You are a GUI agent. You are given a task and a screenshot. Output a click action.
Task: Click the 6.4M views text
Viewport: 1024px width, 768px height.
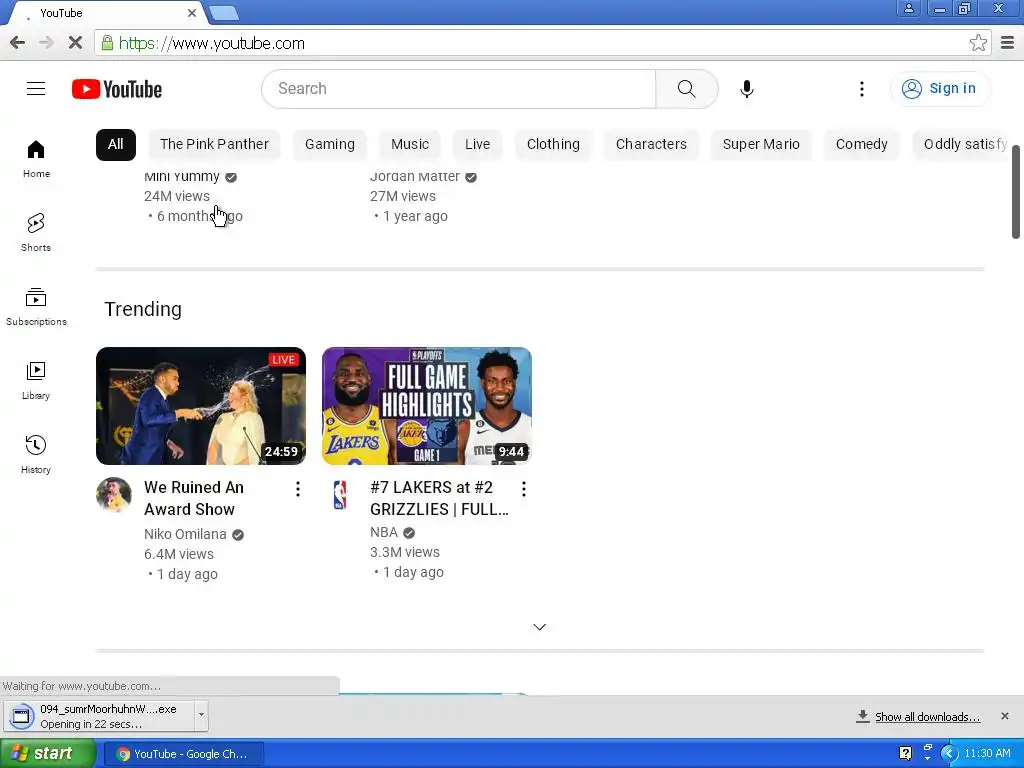click(178, 554)
